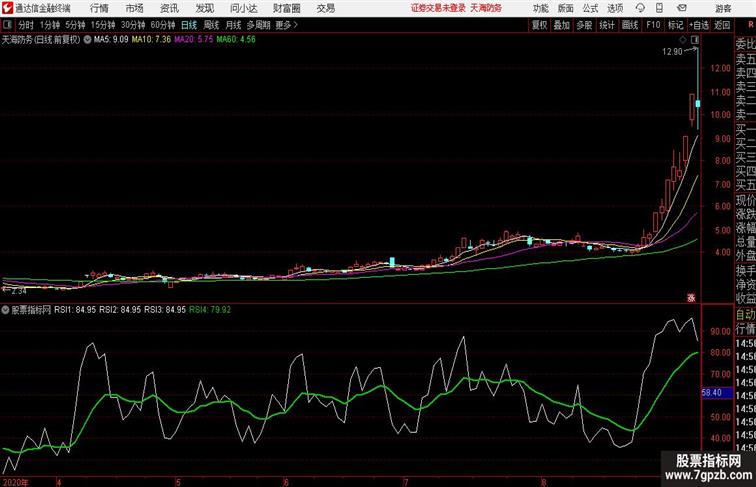This screenshot has height=487, width=756.
Task: Open the 交易 menu
Action: tap(325, 8)
